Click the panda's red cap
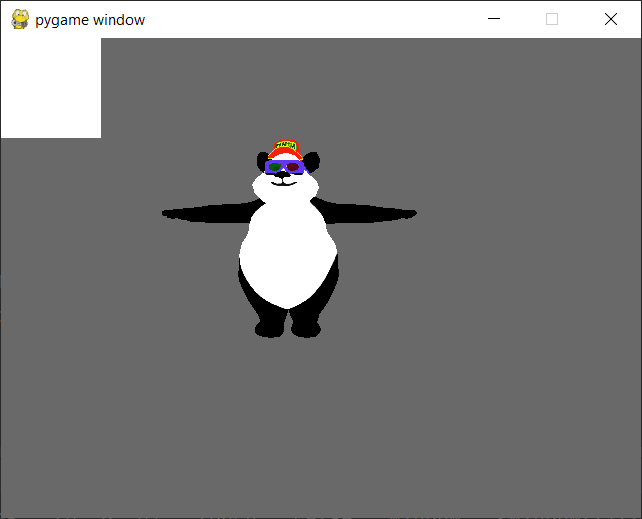Viewport: 642px width, 519px height. 285,154
